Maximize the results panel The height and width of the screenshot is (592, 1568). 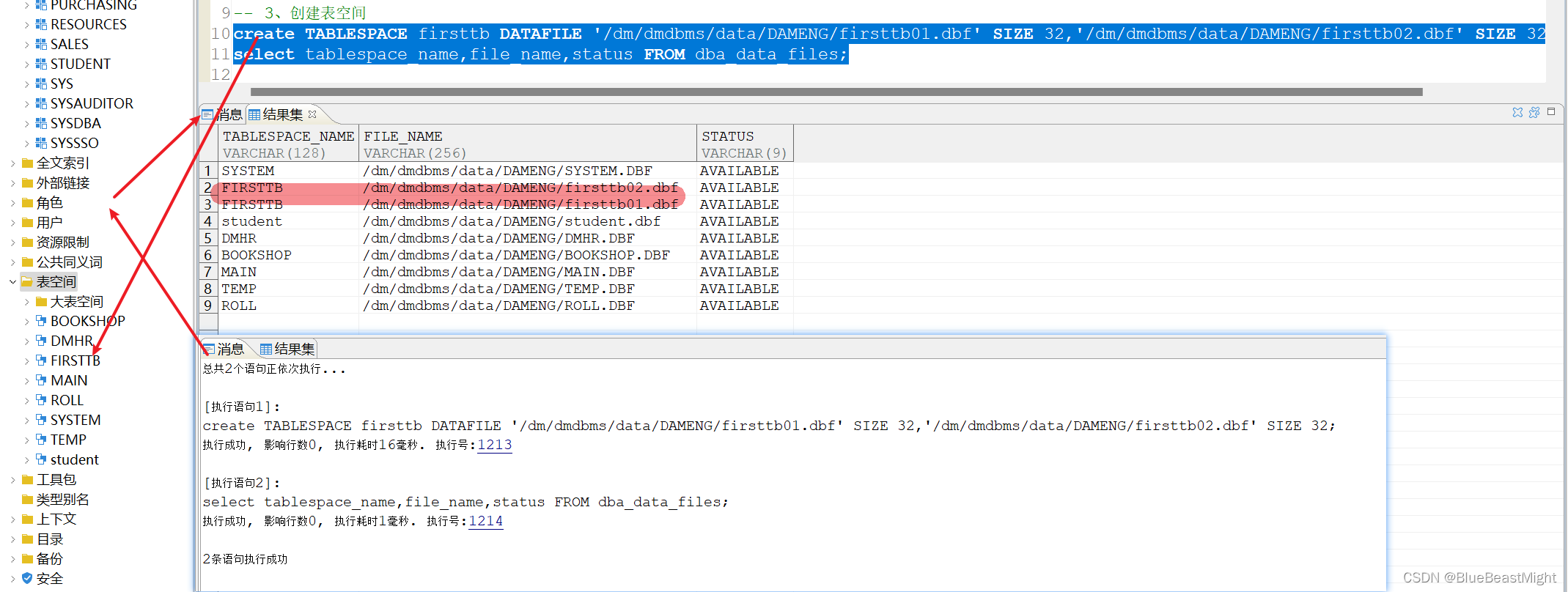coord(1551,112)
